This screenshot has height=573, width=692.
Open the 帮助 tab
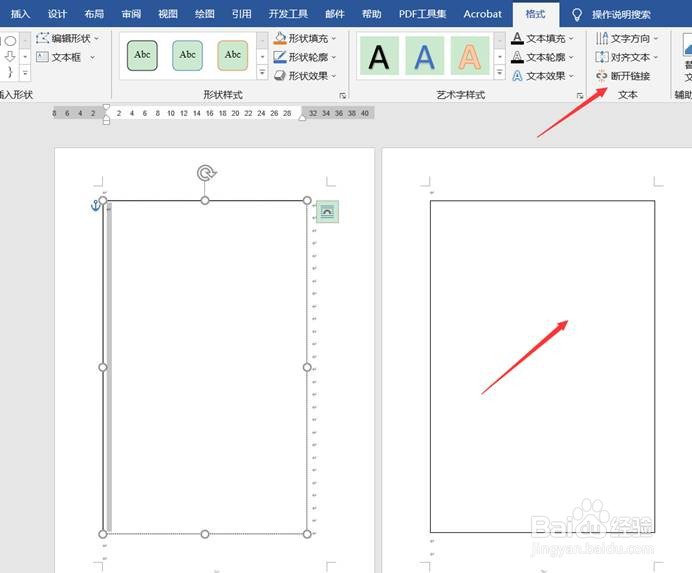pyautogui.click(x=372, y=14)
